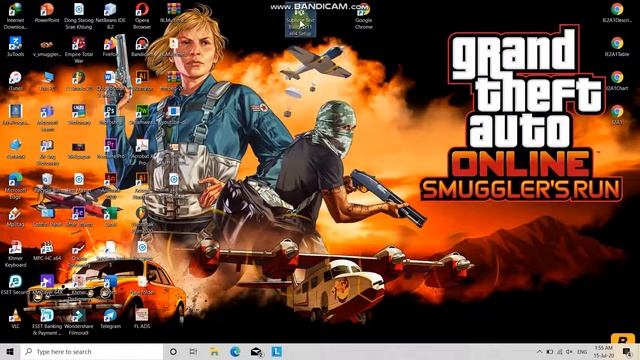Open the Windows Start menu
The width and height of the screenshot is (640, 360).
pyautogui.click(x=10, y=351)
